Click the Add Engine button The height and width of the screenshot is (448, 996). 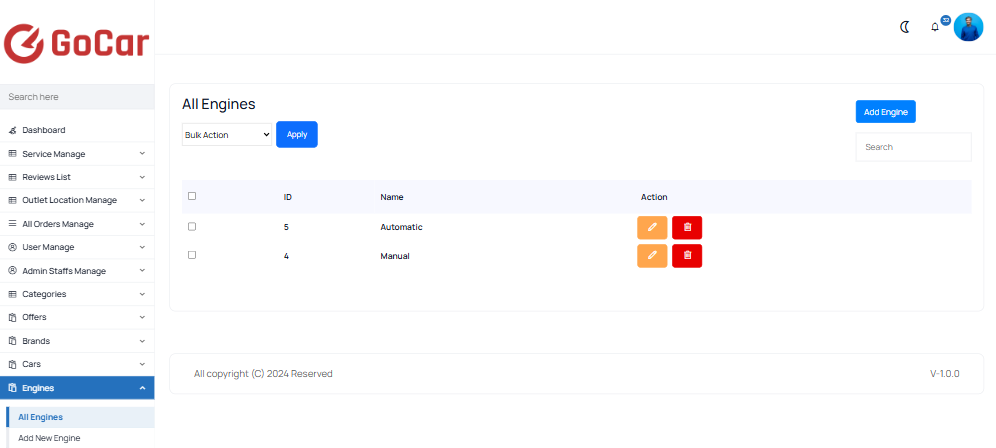pos(885,112)
